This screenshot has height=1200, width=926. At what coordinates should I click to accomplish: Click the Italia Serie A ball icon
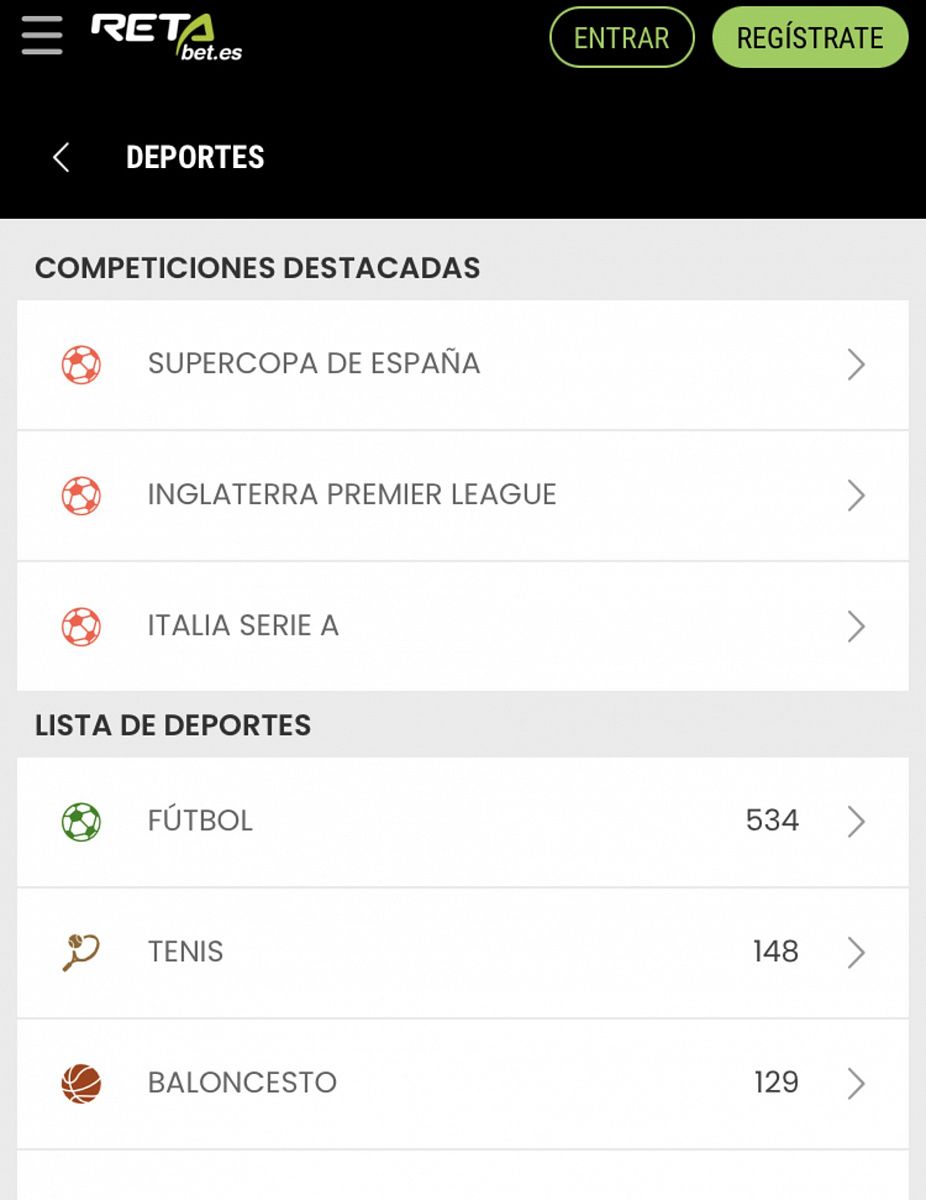click(x=81, y=627)
